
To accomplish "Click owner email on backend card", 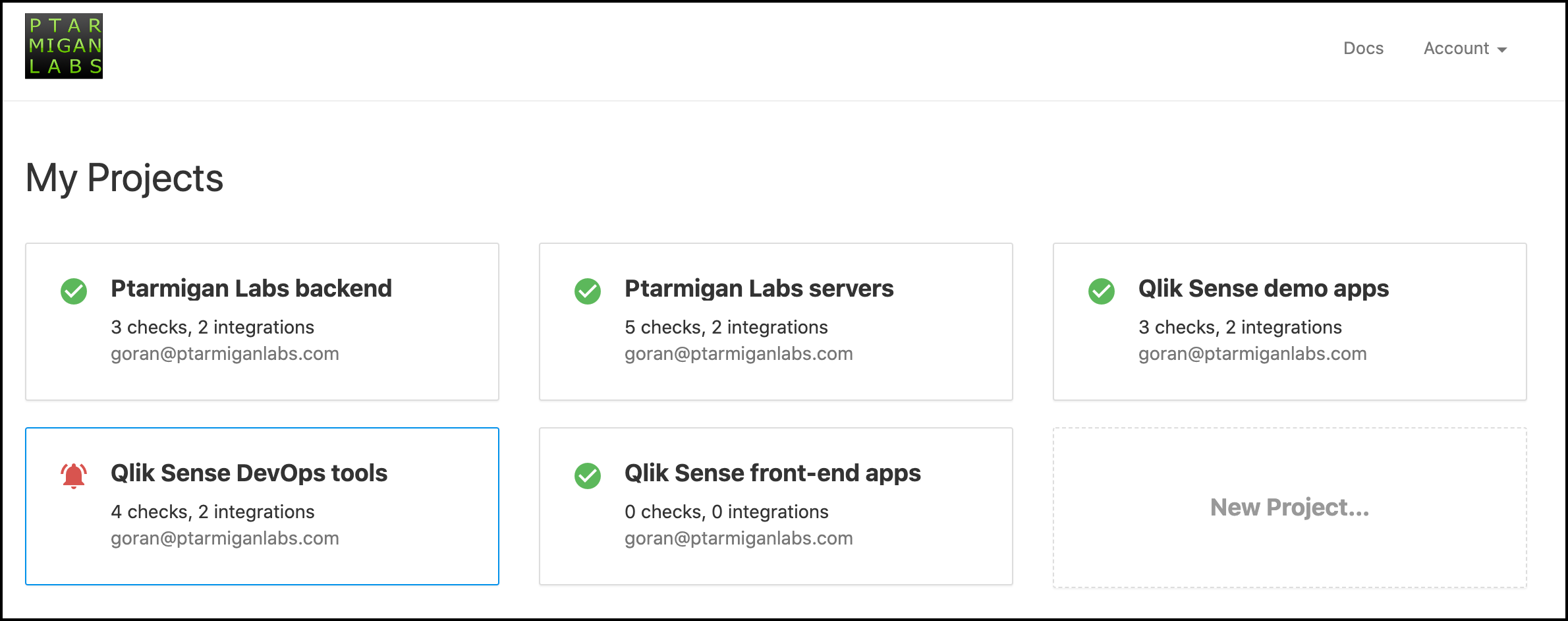I will [225, 354].
